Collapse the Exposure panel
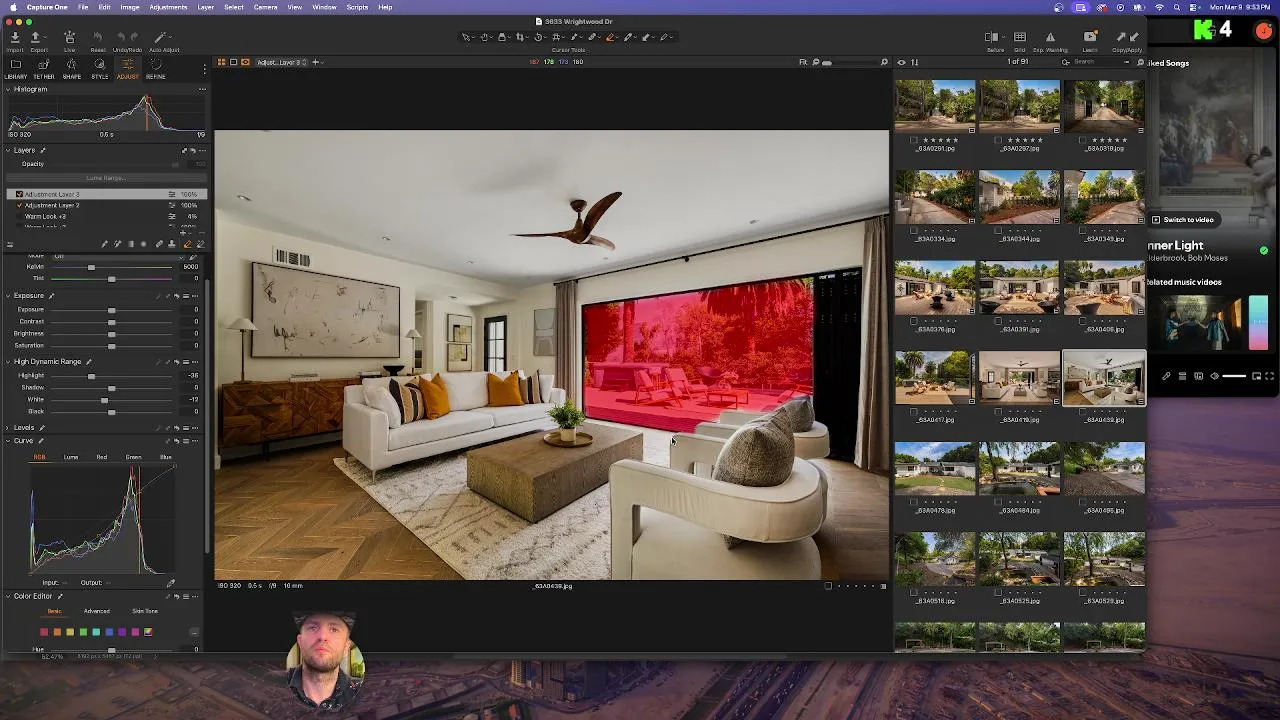 coord(9,296)
